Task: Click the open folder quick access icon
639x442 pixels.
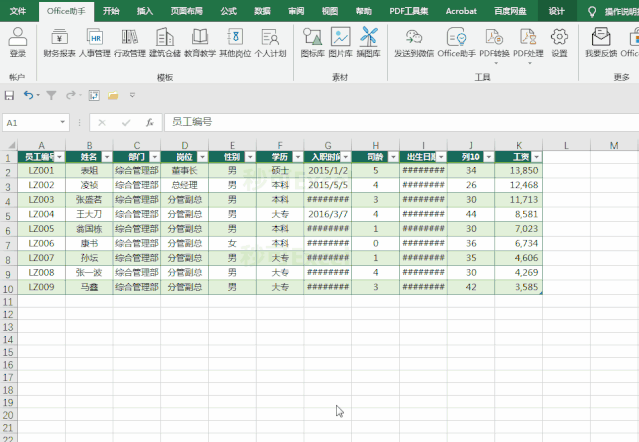Action: pos(113,95)
